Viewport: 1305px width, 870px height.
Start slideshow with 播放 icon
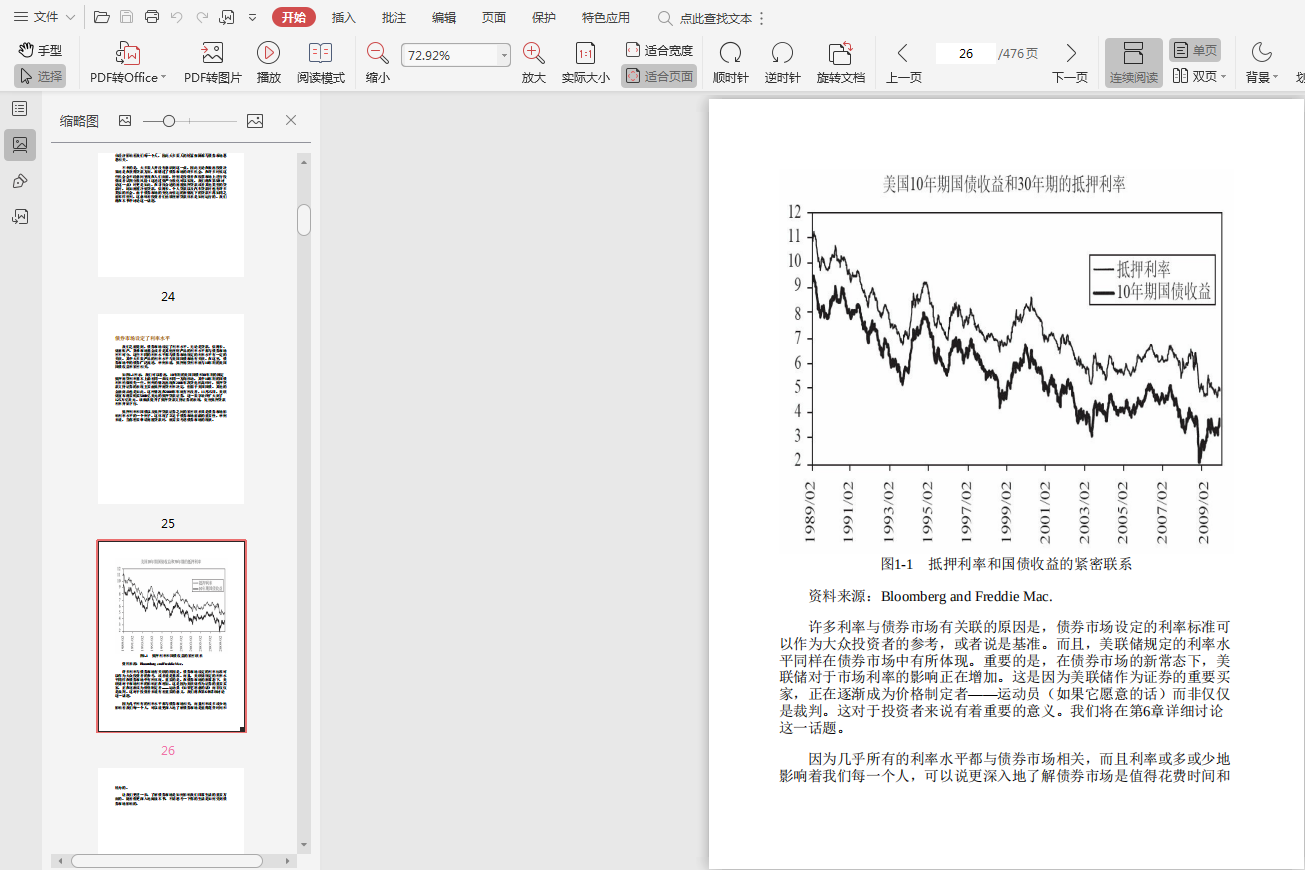tap(268, 54)
